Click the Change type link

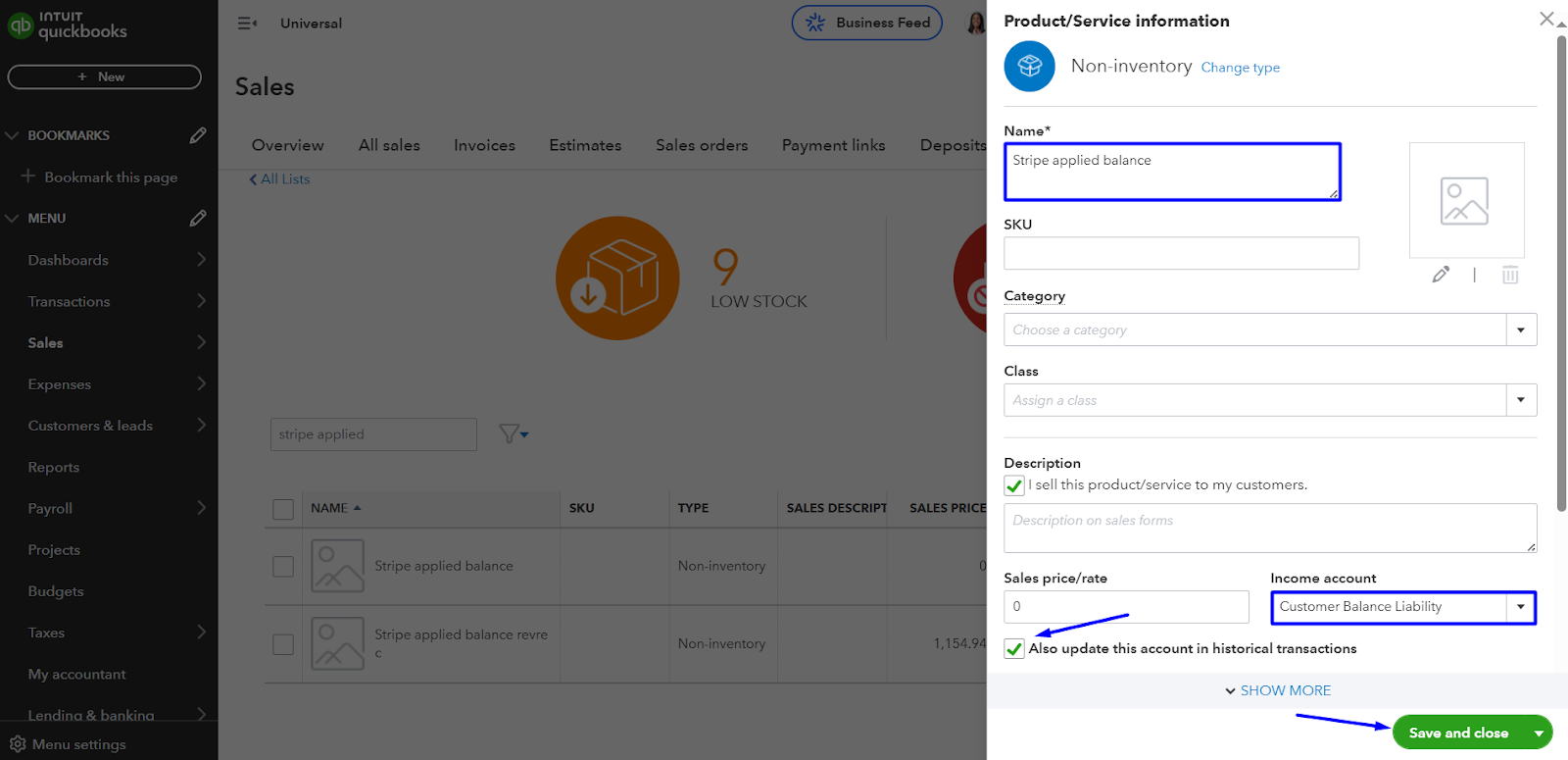1240,68
